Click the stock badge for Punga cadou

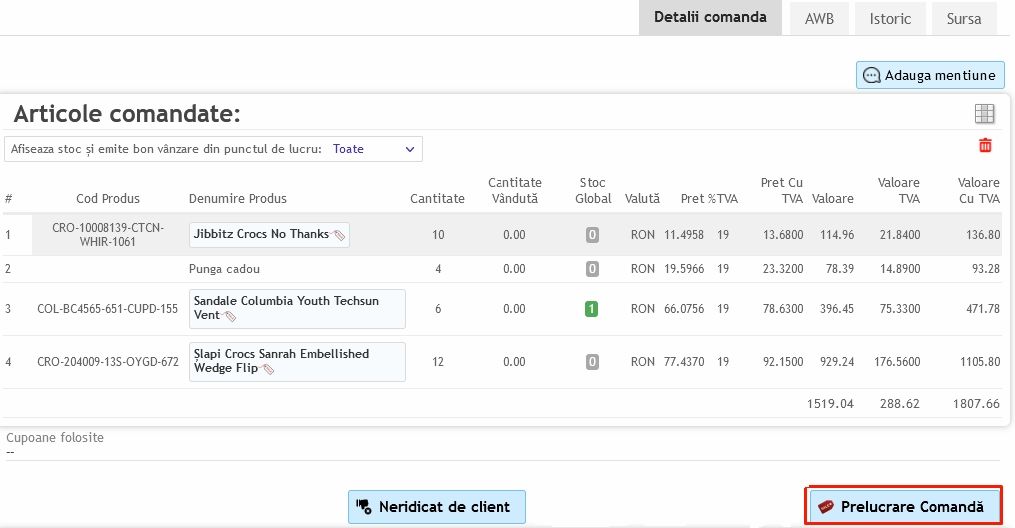(592, 269)
